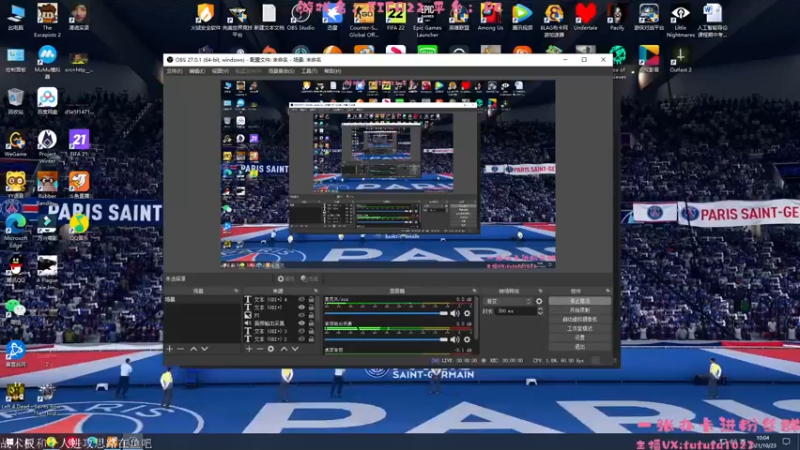Image resolution: width=800 pixels, height=450 pixels.
Task: Click the remove scene minus icon
Action: [181, 349]
